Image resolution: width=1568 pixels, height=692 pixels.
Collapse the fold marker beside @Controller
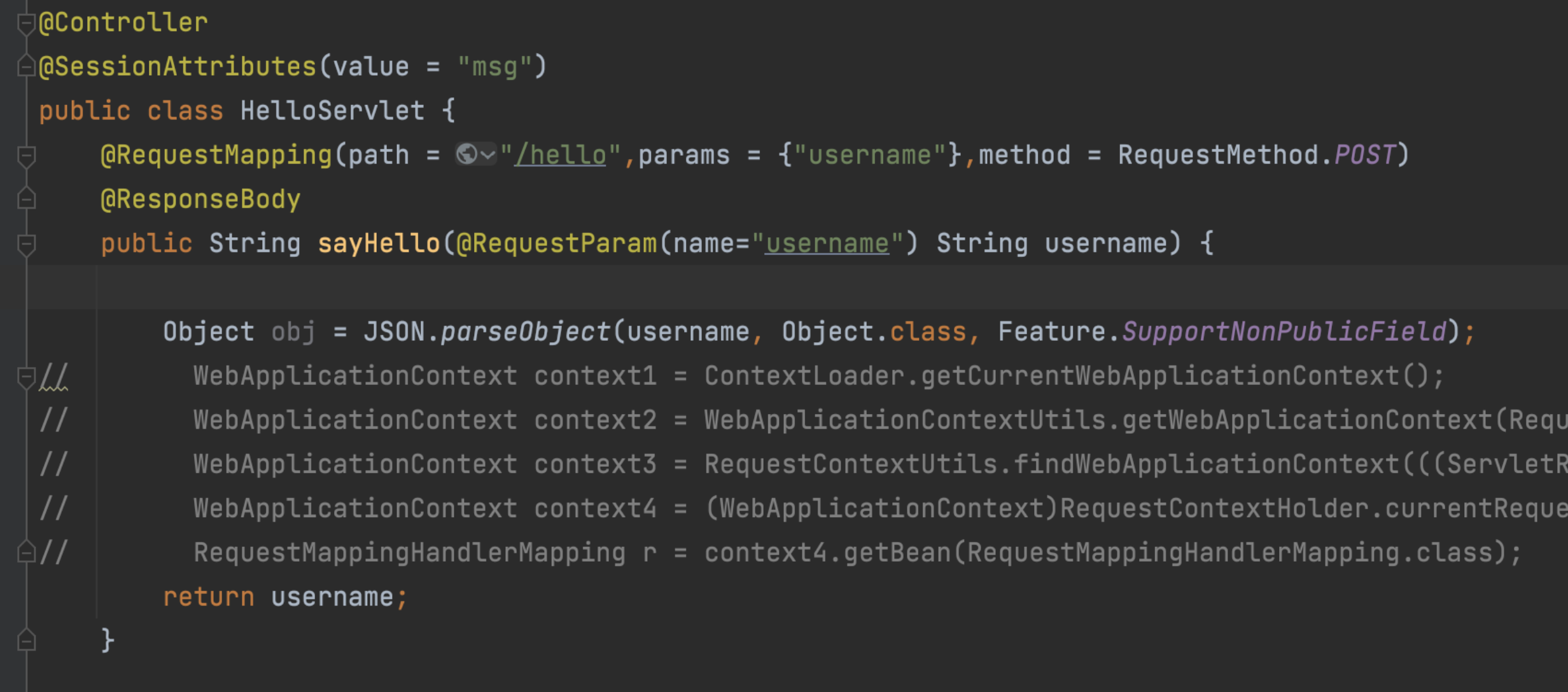click(x=26, y=24)
